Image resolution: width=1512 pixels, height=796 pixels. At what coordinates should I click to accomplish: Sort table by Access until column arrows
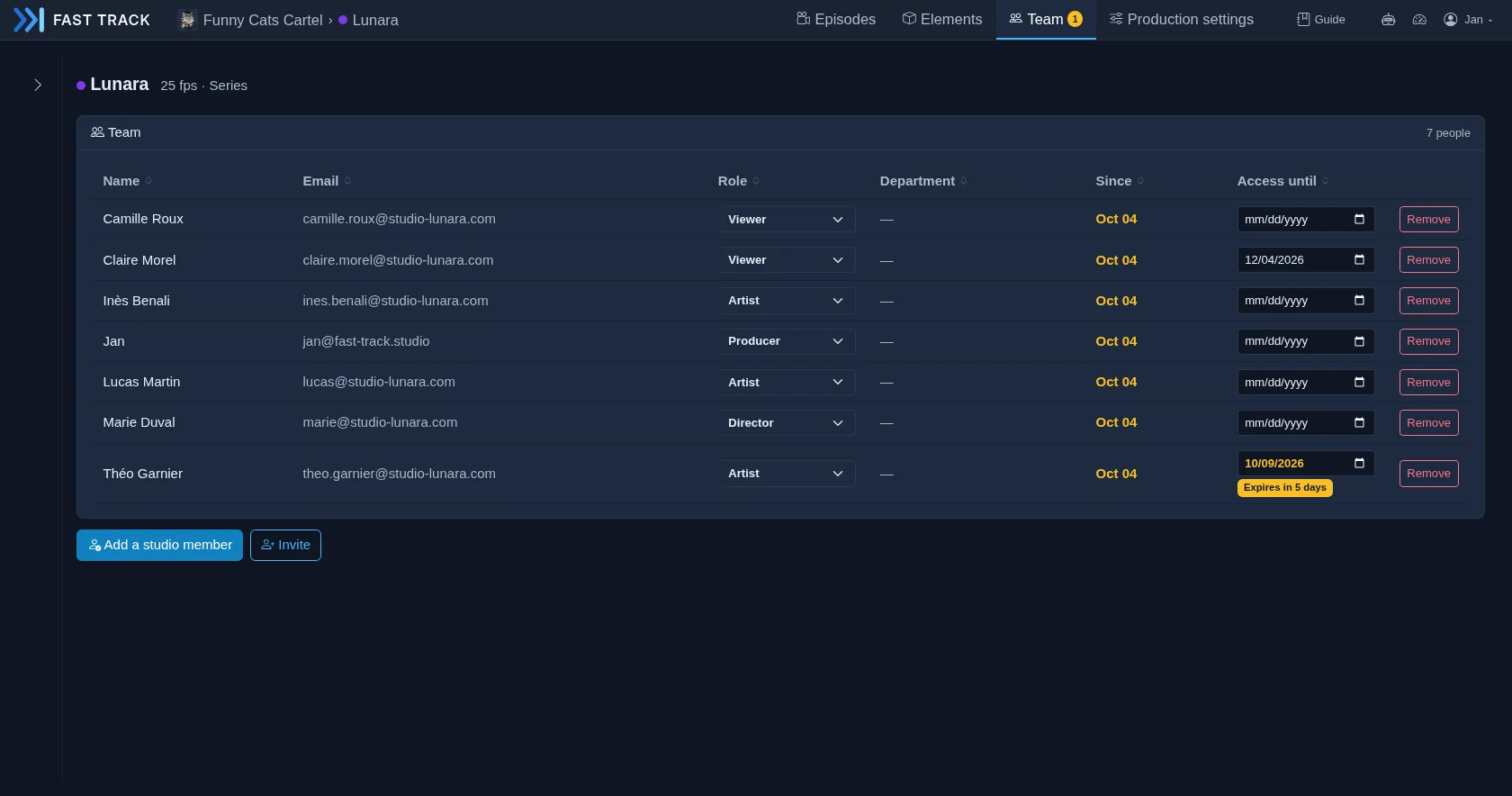(x=1325, y=181)
